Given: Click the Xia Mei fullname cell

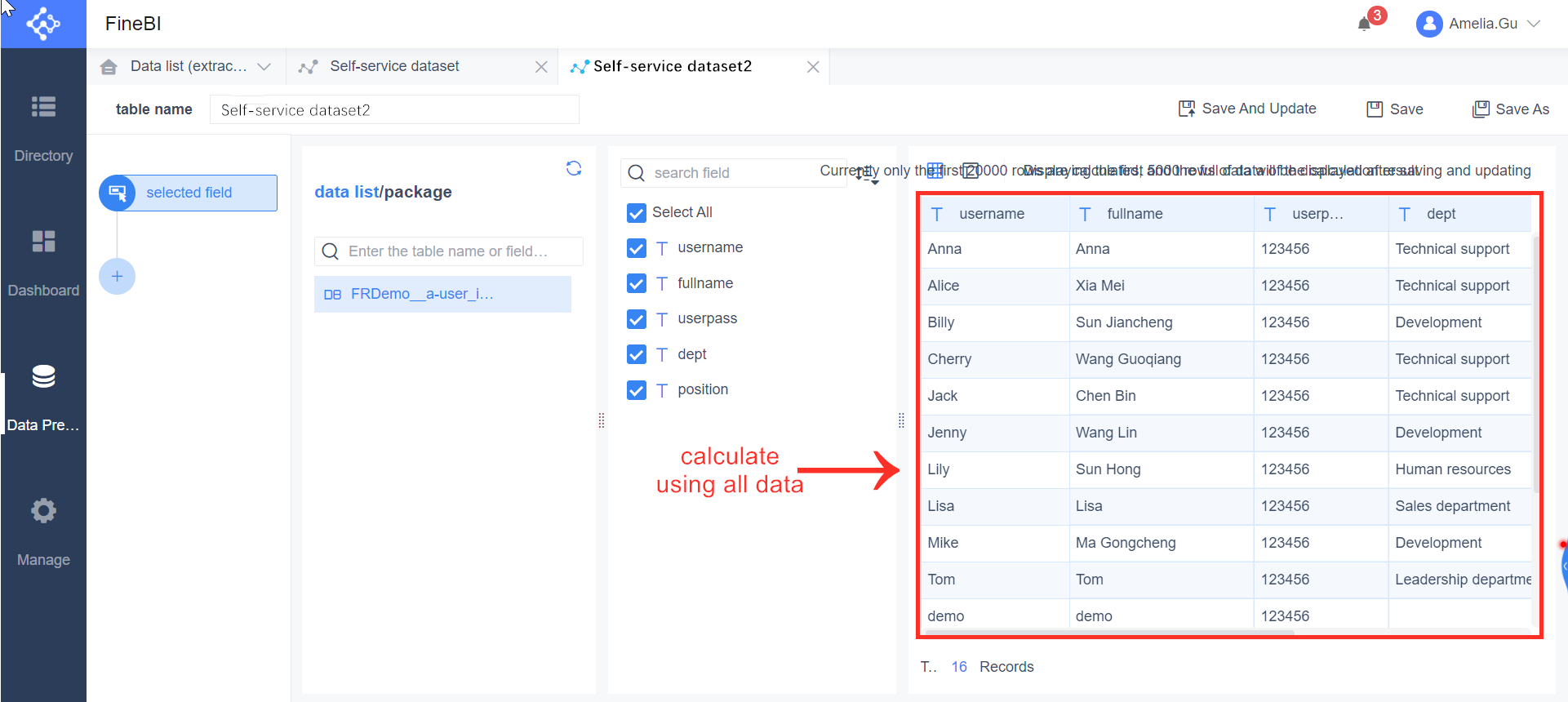Looking at the screenshot, I should tap(1162, 286).
